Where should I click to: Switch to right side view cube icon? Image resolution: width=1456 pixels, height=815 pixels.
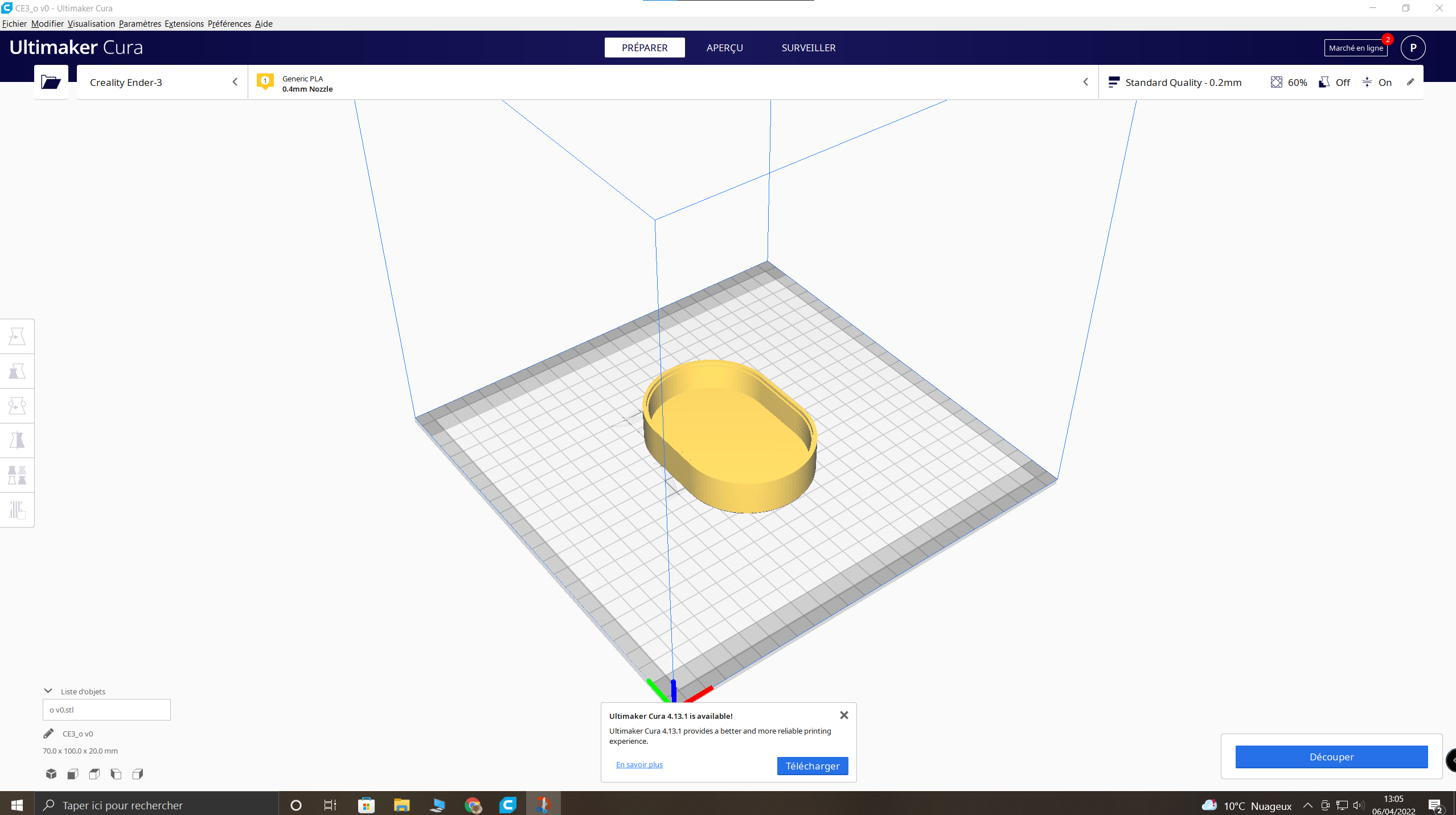pos(138,773)
